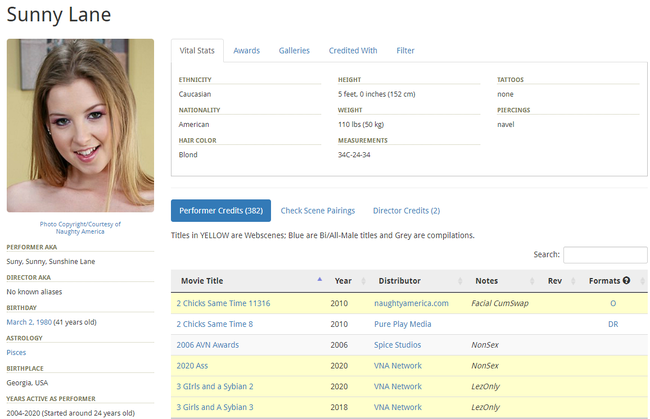Select the LezOnly note in Sybian 2 row
This screenshot has height=419, width=650.
485,386
